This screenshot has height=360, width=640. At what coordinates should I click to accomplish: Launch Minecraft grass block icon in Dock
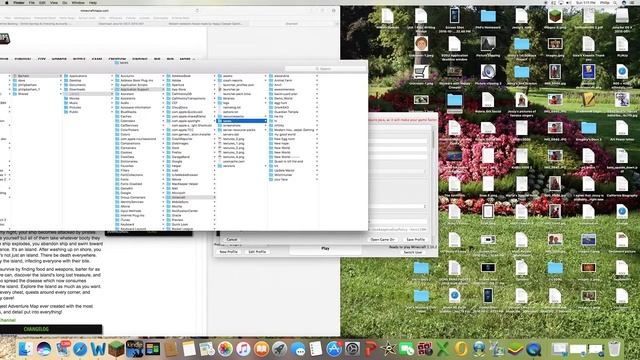pos(116,349)
